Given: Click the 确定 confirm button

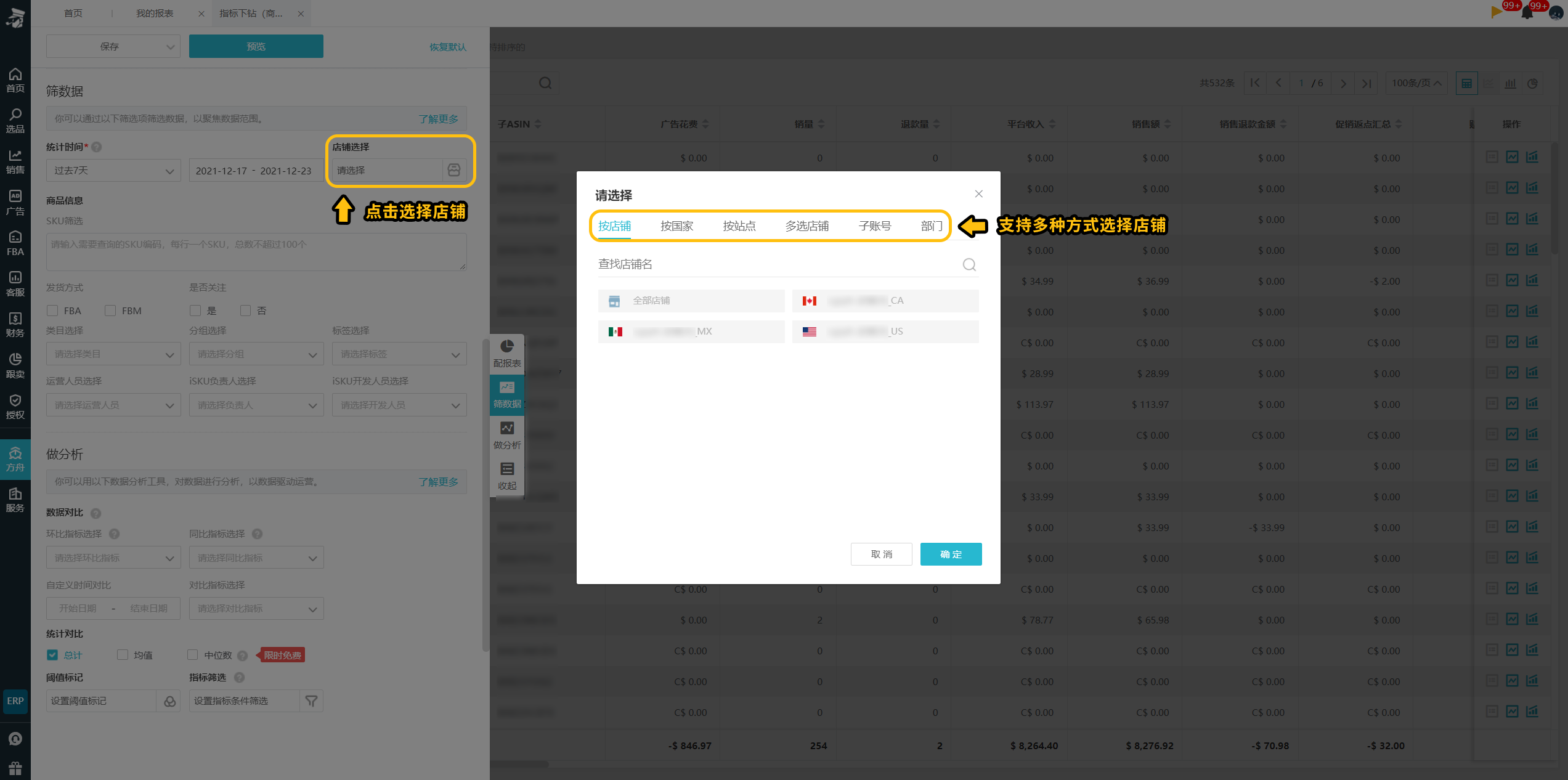Looking at the screenshot, I should tap(951, 555).
